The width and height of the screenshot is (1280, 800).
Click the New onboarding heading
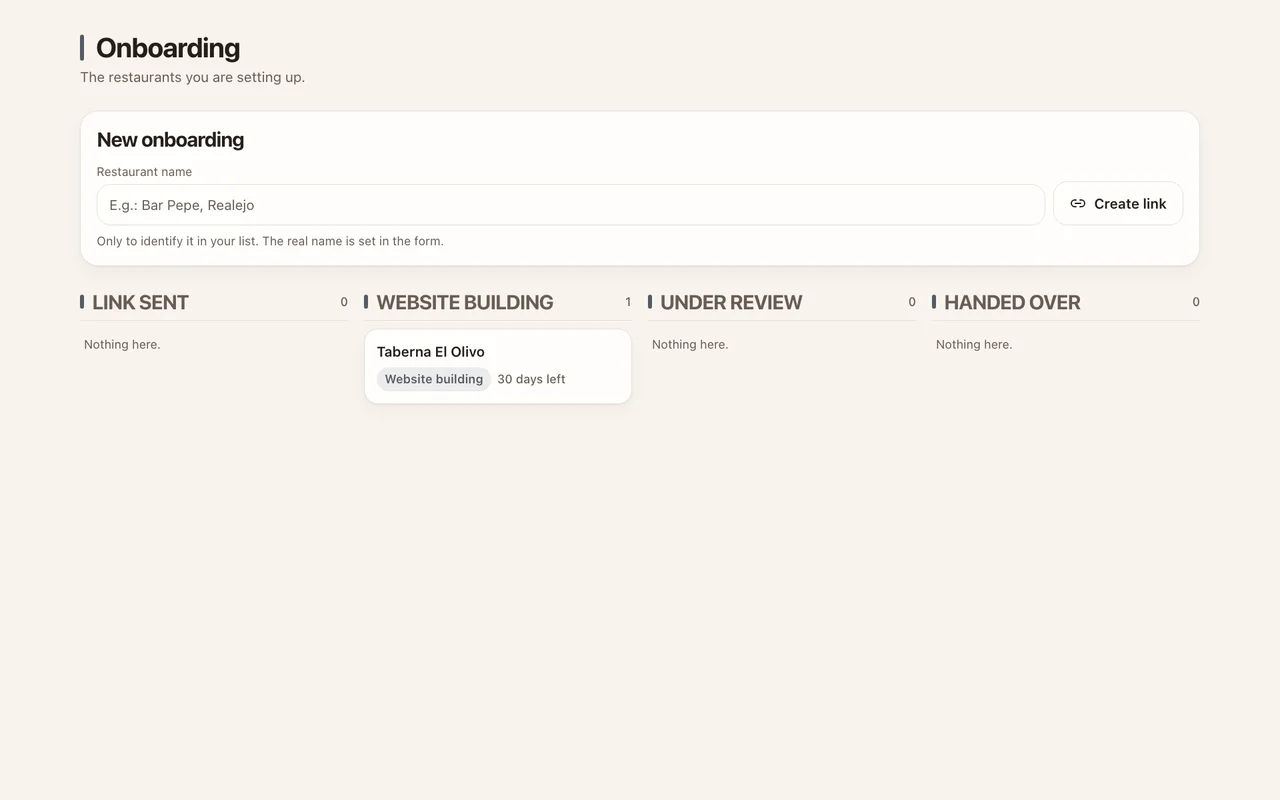tap(170, 140)
